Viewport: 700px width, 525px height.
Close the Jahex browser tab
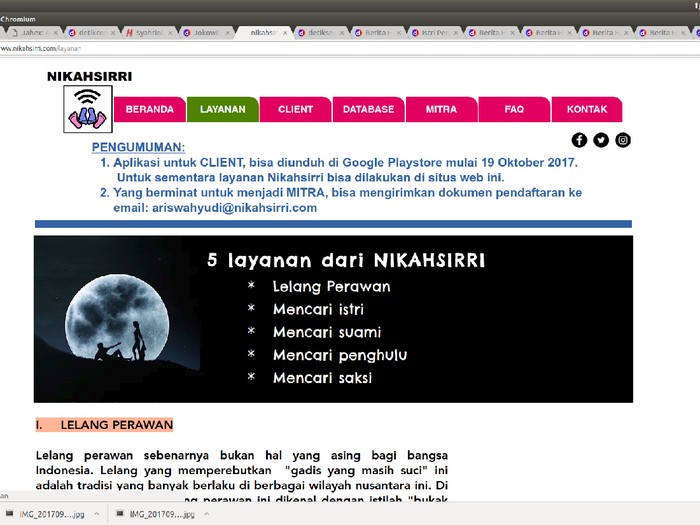(56, 33)
